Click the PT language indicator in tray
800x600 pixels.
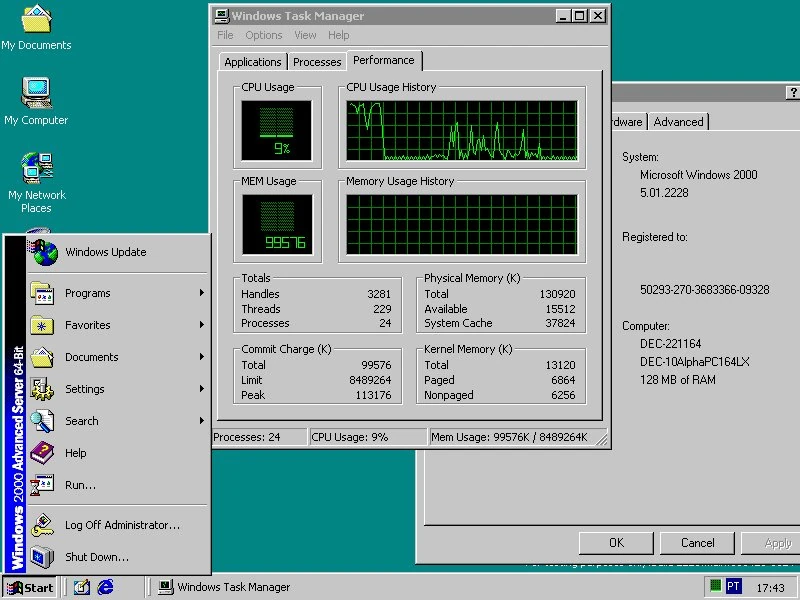733,586
